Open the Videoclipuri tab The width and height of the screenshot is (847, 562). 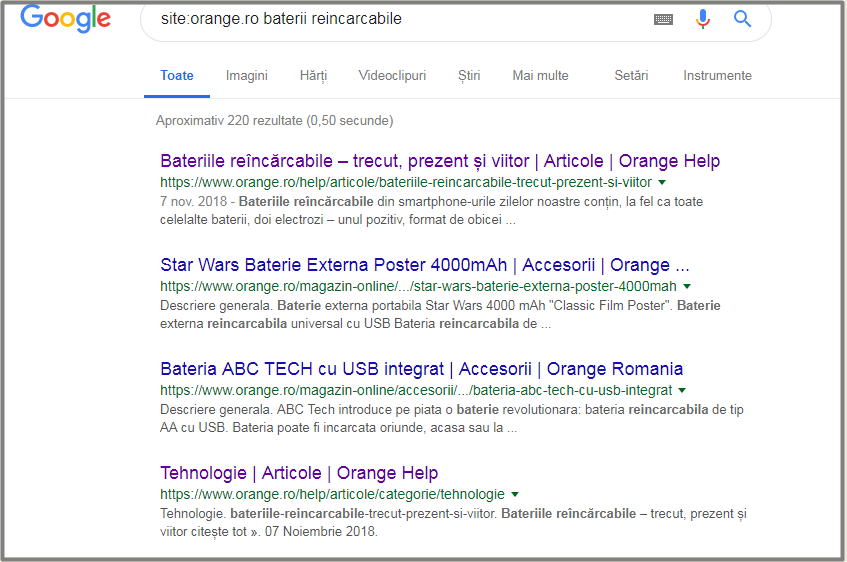click(392, 76)
